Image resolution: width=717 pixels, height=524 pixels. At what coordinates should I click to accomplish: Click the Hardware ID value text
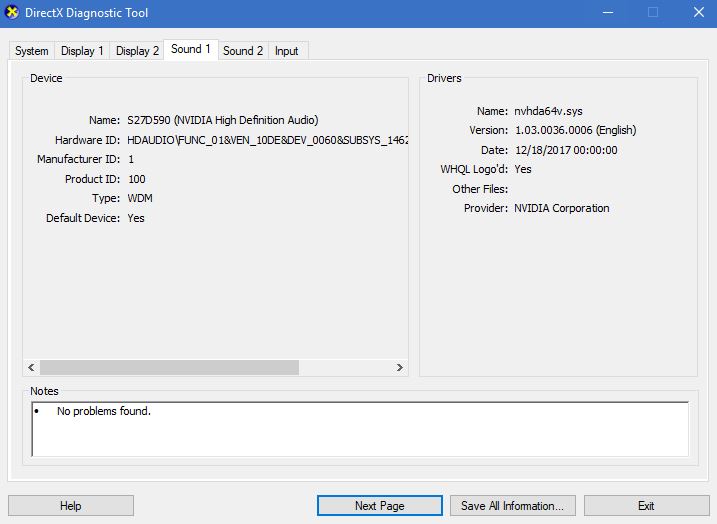[268, 140]
